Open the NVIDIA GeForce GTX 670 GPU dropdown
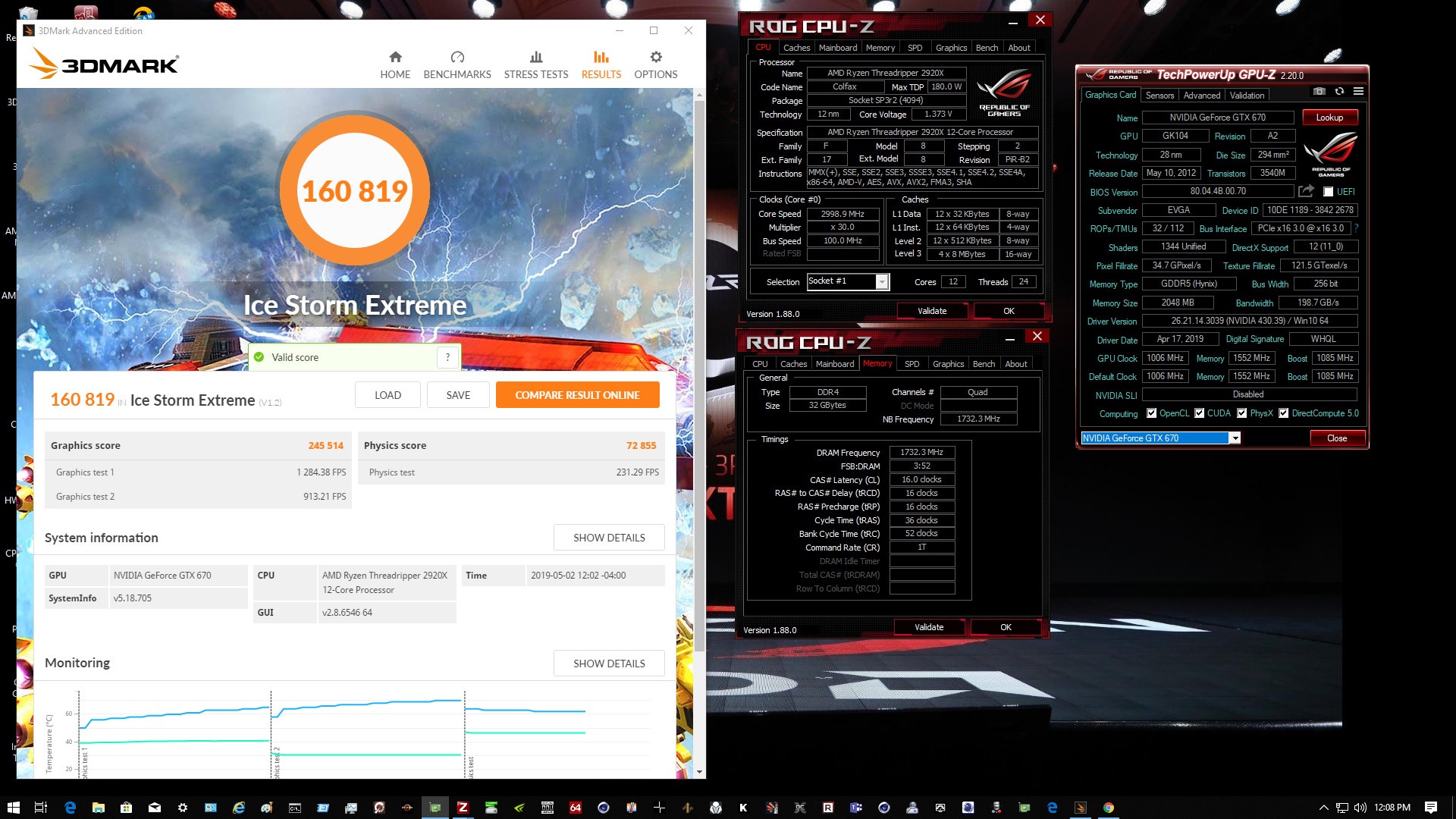This screenshot has height=819, width=1456. 1235,438
